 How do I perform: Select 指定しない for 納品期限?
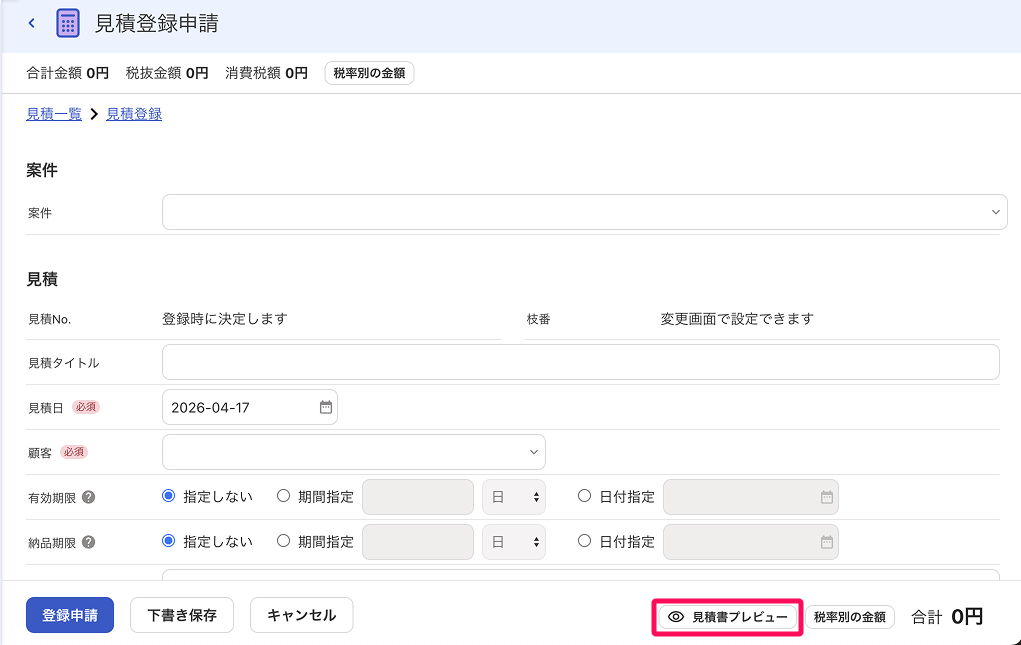pyautogui.click(x=169, y=542)
